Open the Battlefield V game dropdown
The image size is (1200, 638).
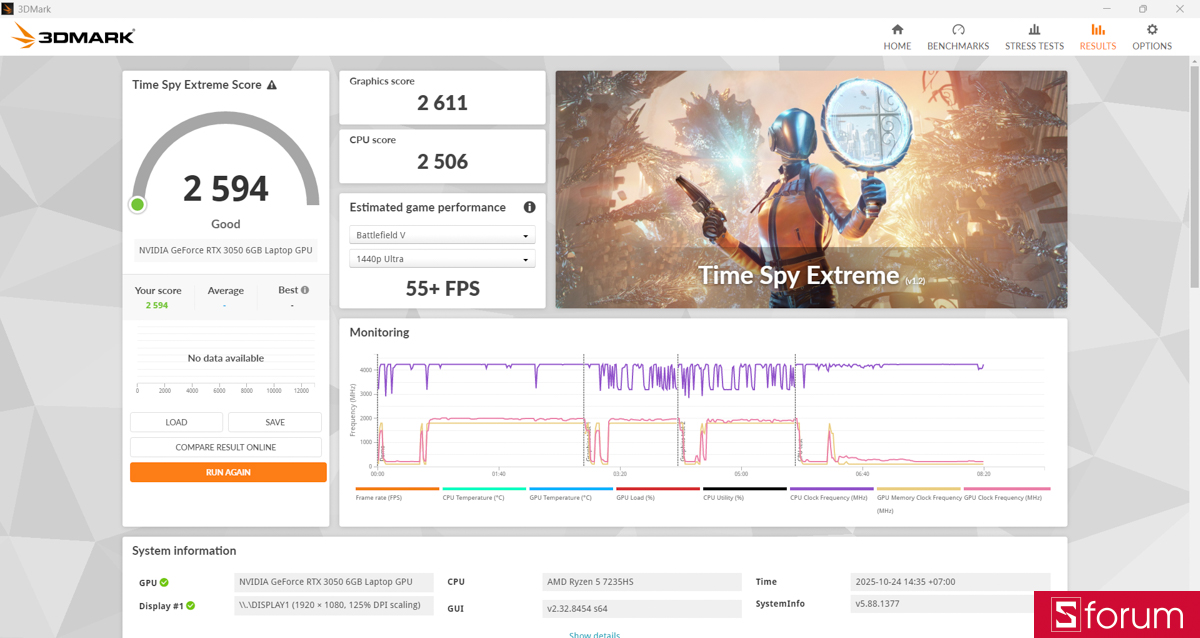[442, 235]
